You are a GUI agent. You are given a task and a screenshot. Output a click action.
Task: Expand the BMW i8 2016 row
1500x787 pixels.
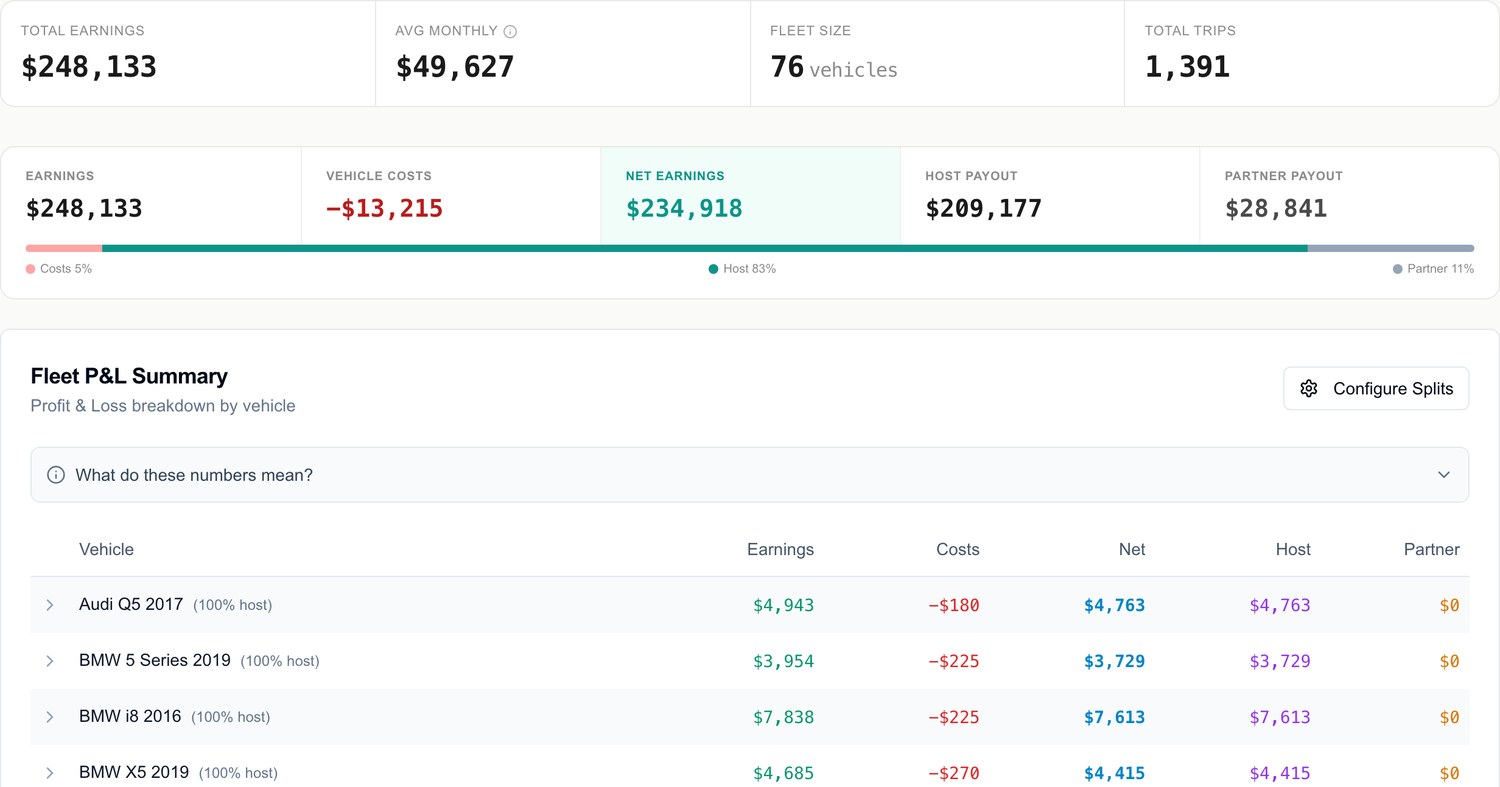(x=50, y=717)
